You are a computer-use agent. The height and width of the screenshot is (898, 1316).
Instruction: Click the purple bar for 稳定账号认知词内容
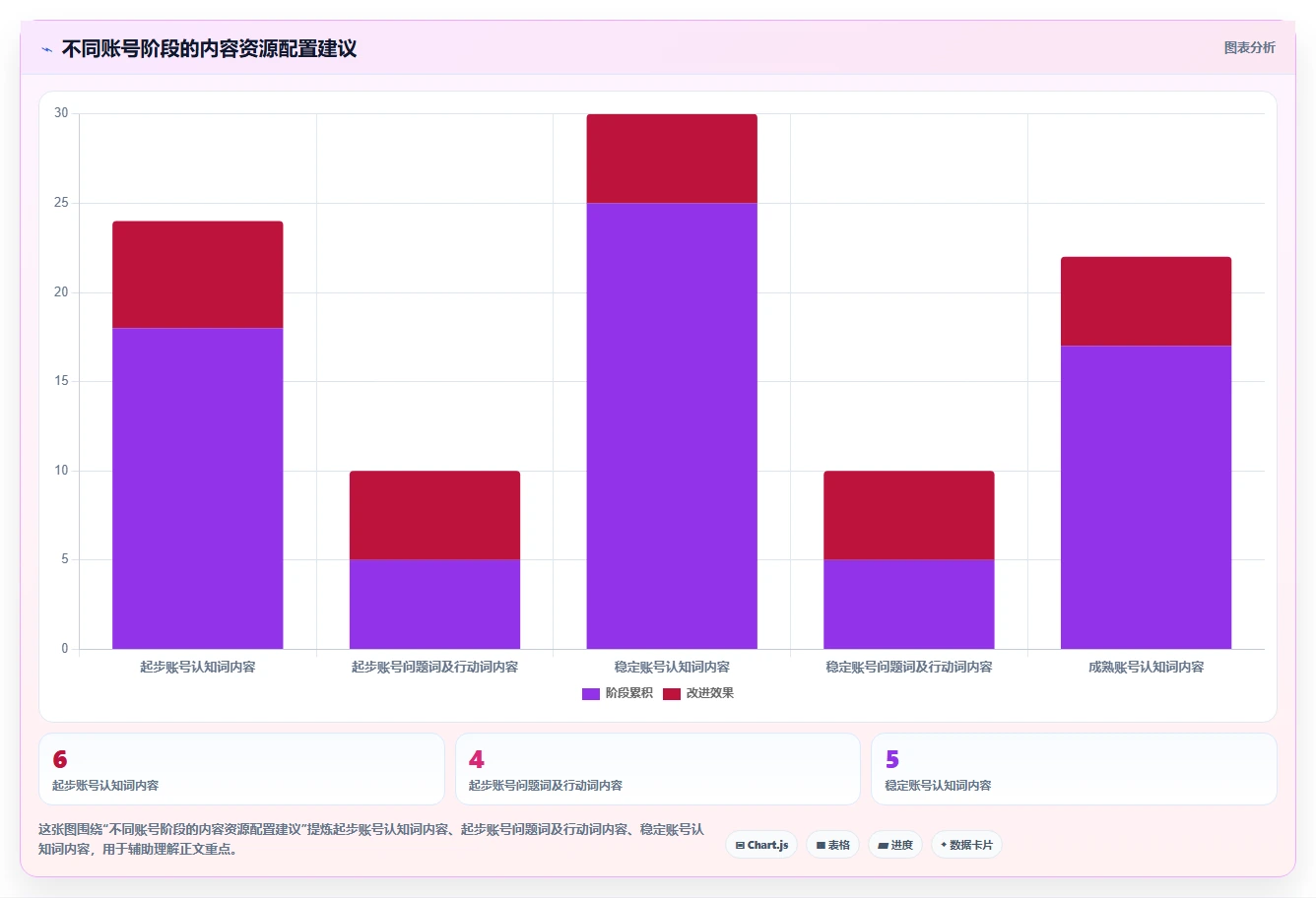[672, 425]
